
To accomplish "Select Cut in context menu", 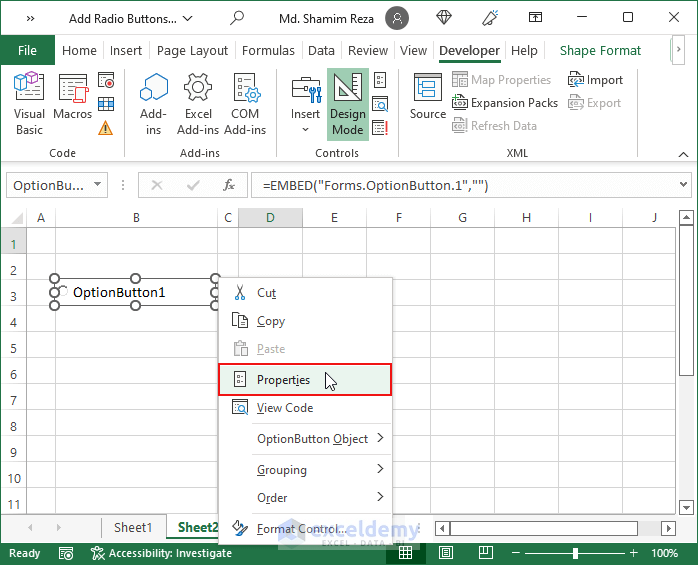I will (305, 293).
